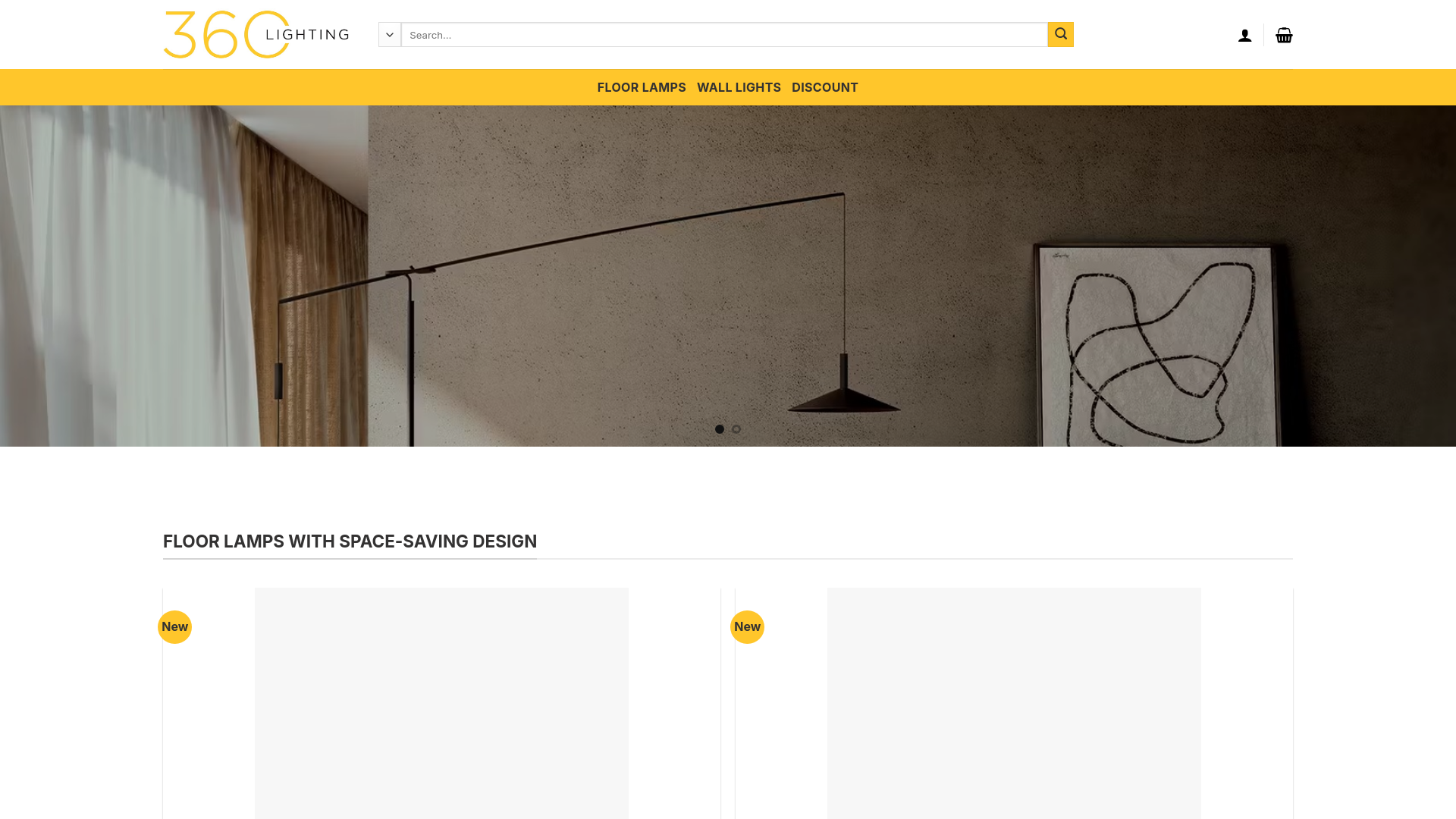This screenshot has height=819, width=1456.
Task: Click New badge on first product
Action: 174,627
